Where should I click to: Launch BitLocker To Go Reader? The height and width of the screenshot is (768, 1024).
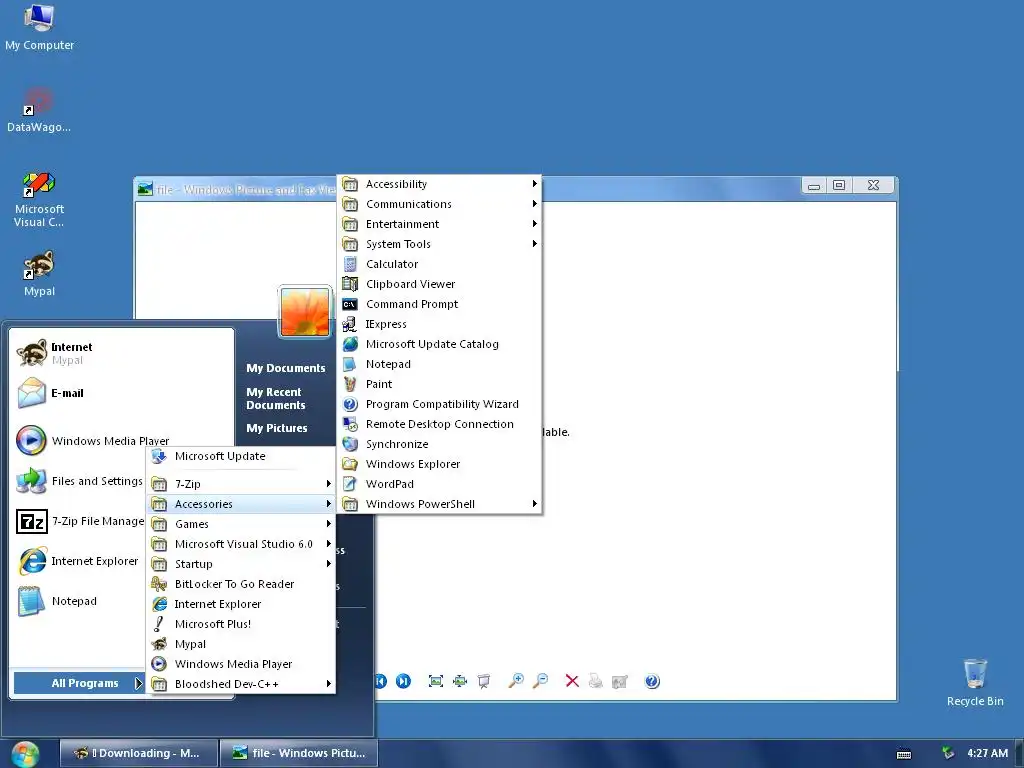click(241, 584)
